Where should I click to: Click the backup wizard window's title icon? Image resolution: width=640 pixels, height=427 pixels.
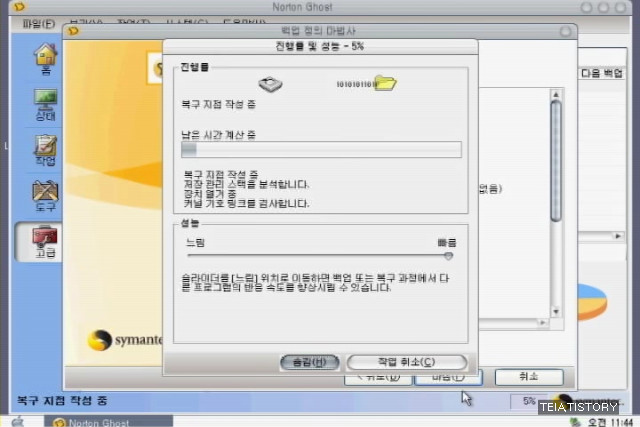point(73,31)
